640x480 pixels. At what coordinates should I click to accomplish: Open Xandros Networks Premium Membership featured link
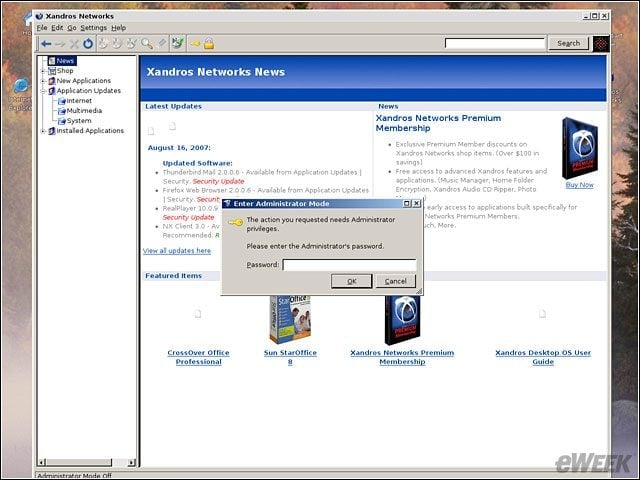[x=402, y=357]
